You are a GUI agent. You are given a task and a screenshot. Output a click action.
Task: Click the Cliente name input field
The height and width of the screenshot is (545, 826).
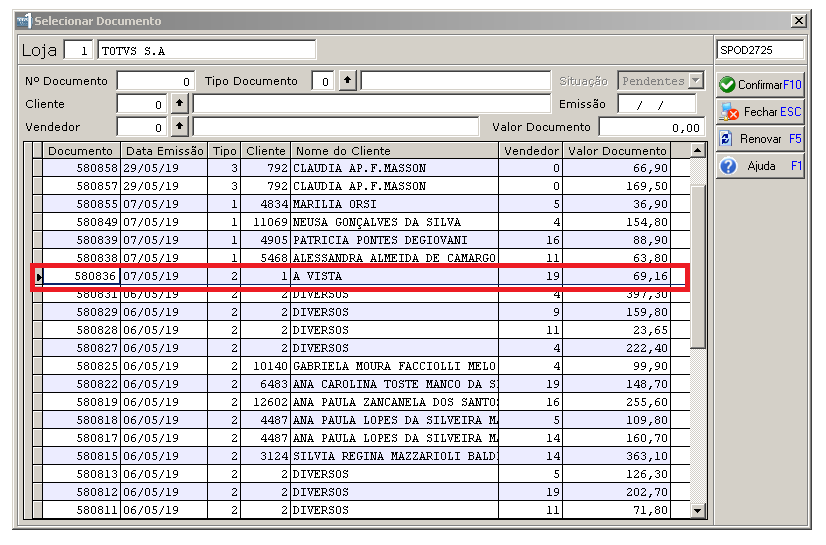pos(372,104)
